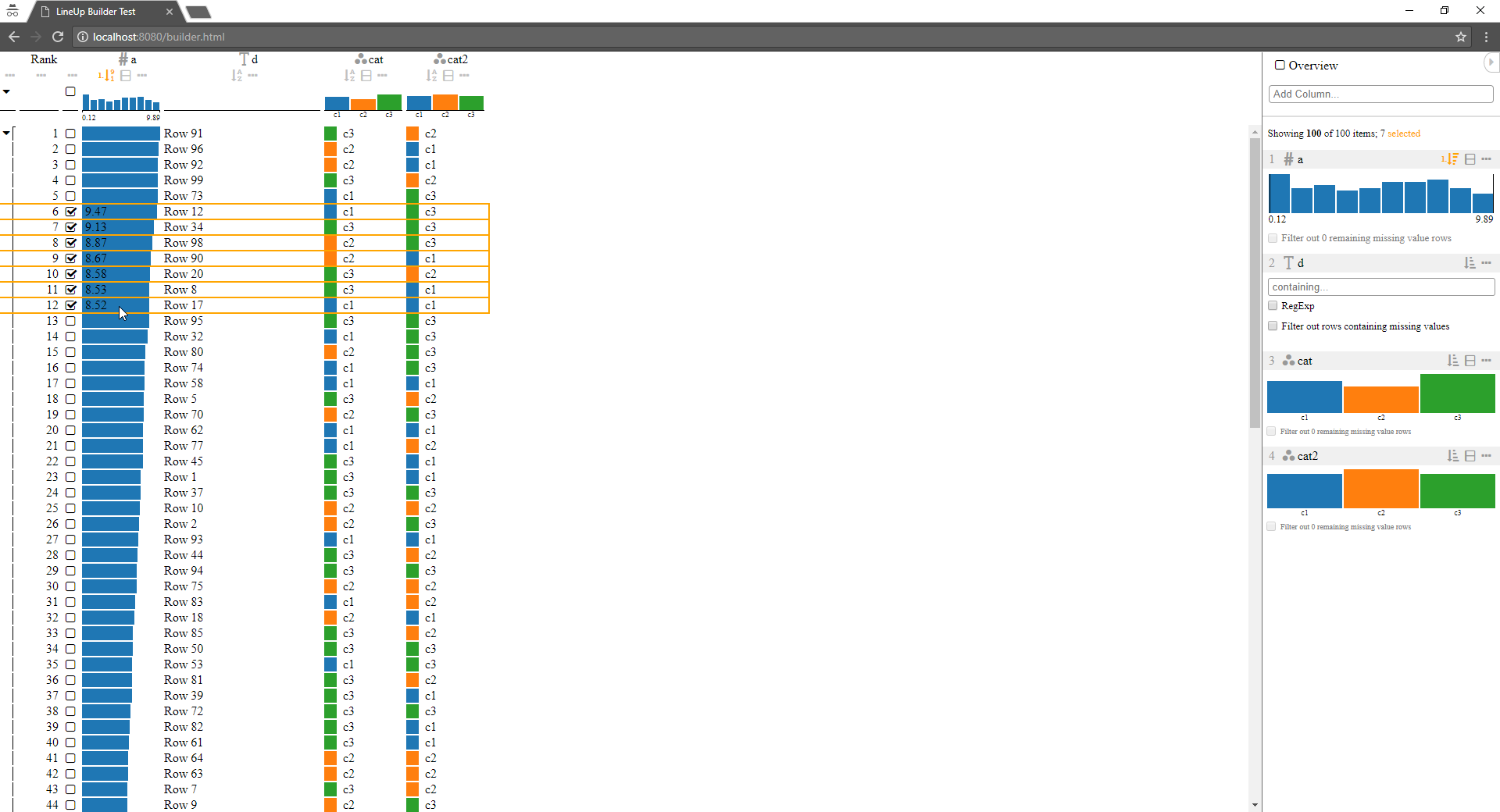Click the sort indicator icon on column a
The image size is (1500, 812).
pos(108,75)
